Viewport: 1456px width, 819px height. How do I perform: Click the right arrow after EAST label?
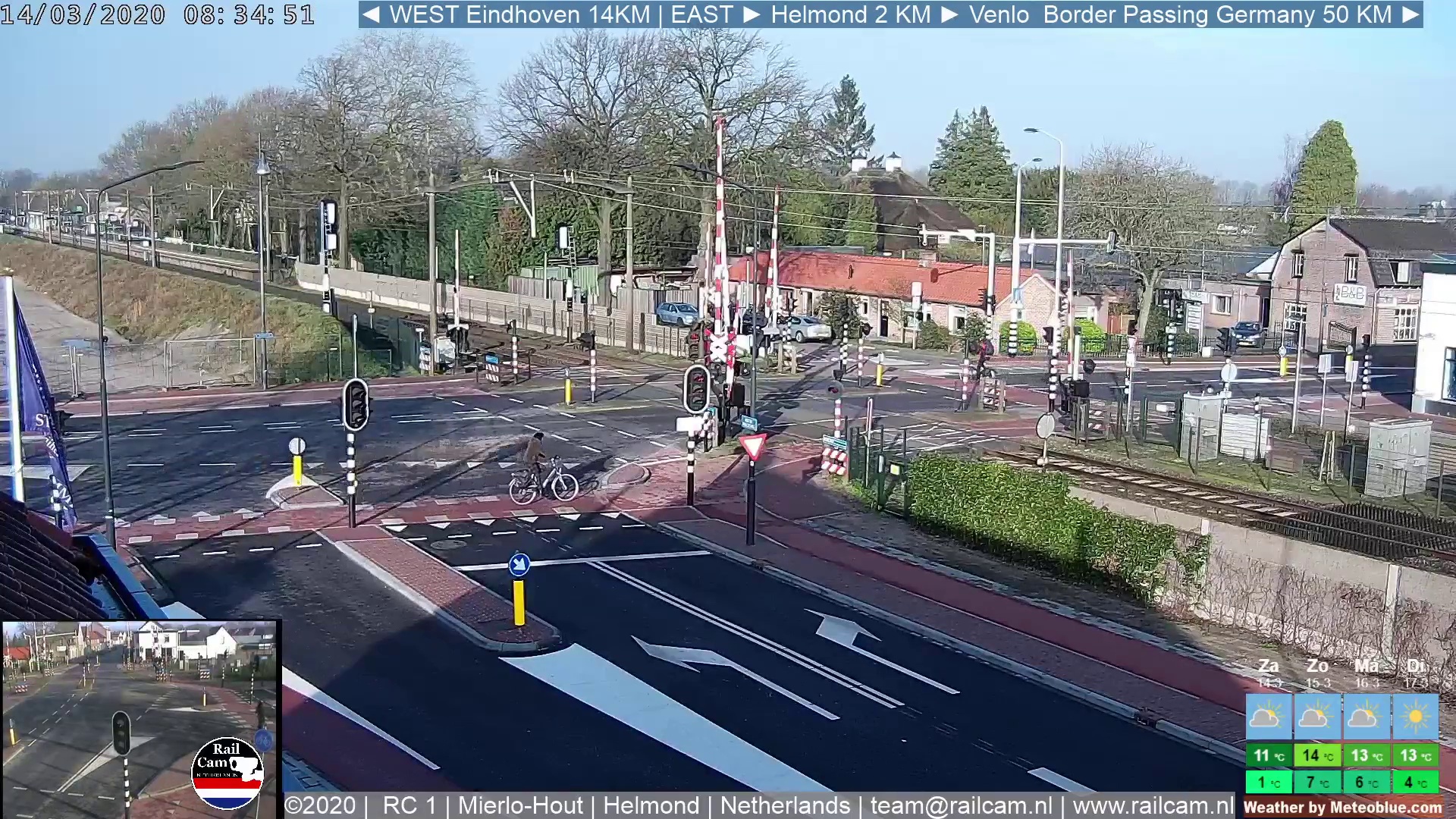click(x=752, y=14)
